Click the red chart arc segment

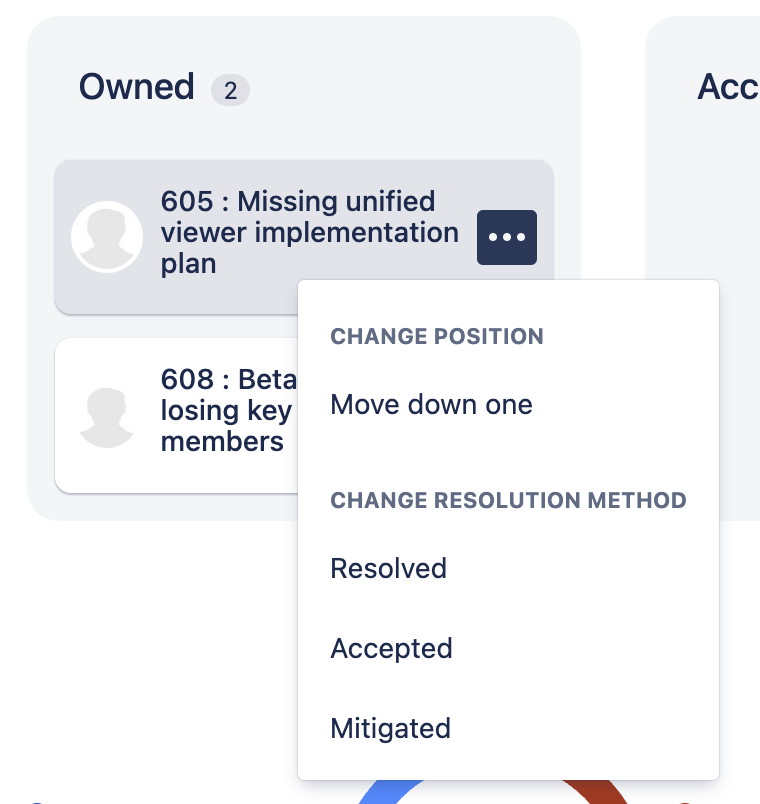(x=598, y=792)
